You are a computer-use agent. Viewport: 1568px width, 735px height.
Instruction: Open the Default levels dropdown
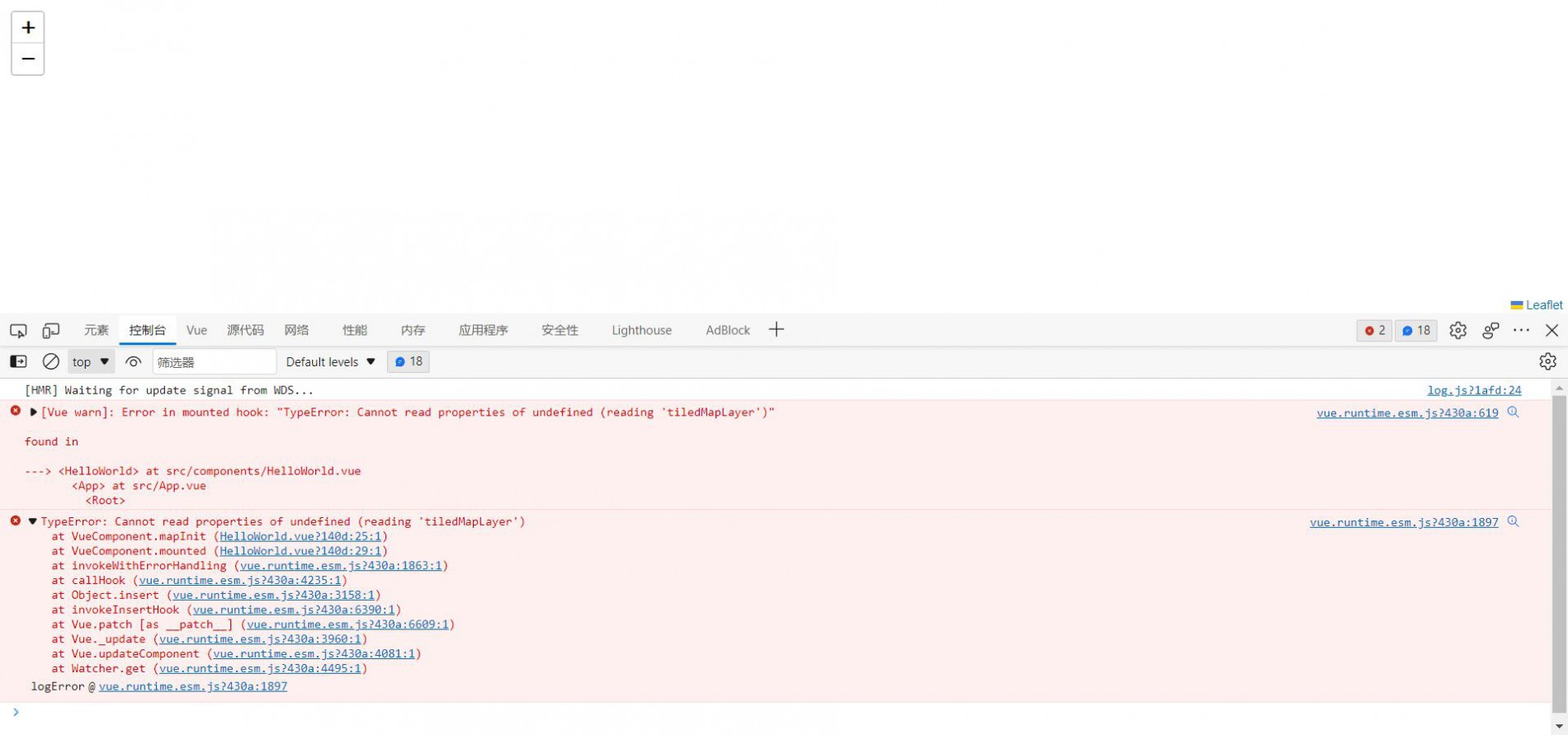click(x=330, y=361)
